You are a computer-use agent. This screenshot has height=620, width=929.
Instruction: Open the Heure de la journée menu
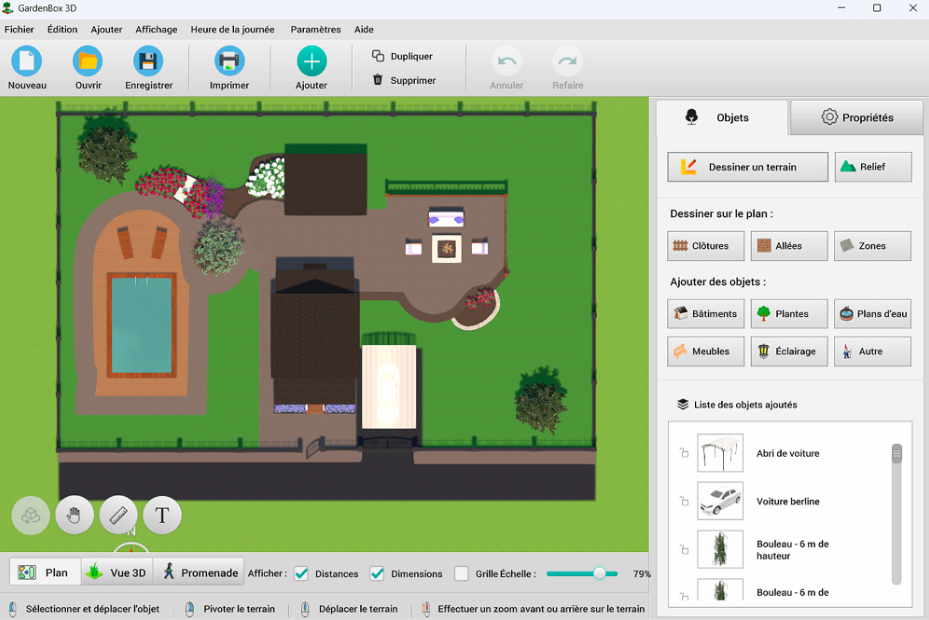pos(232,30)
